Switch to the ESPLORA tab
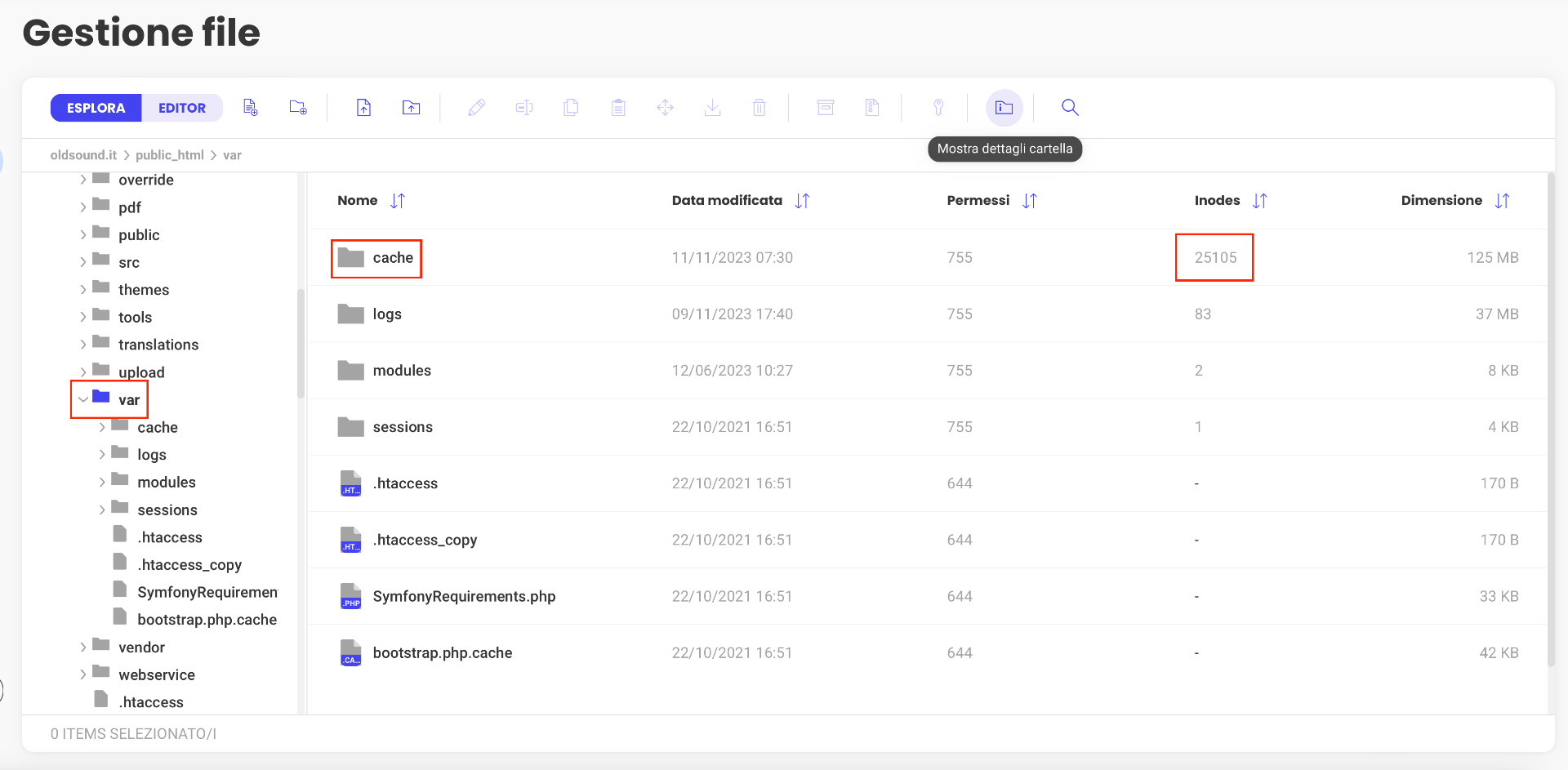1568x770 pixels. (x=96, y=108)
